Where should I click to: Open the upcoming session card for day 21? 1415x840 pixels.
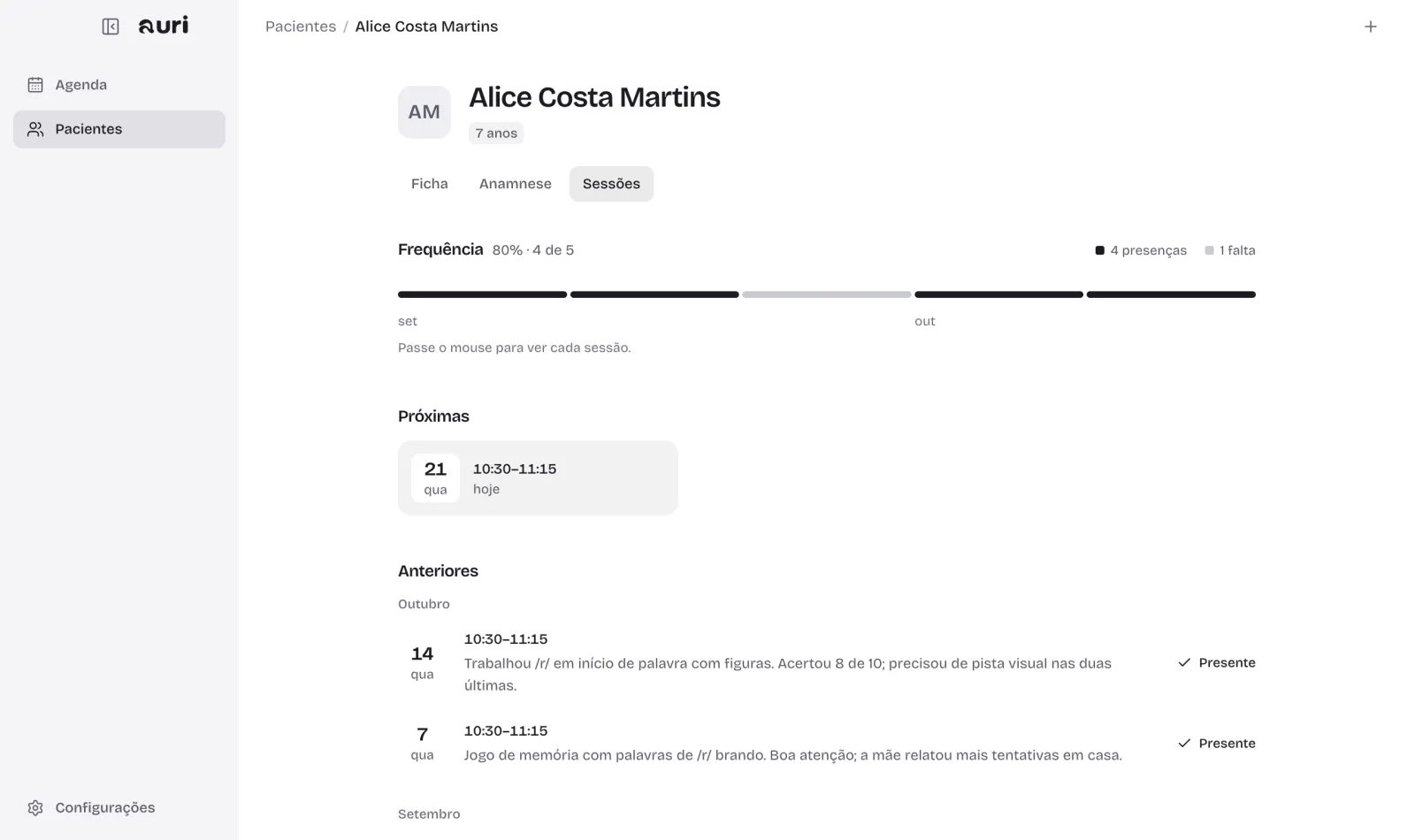pyautogui.click(x=538, y=477)
